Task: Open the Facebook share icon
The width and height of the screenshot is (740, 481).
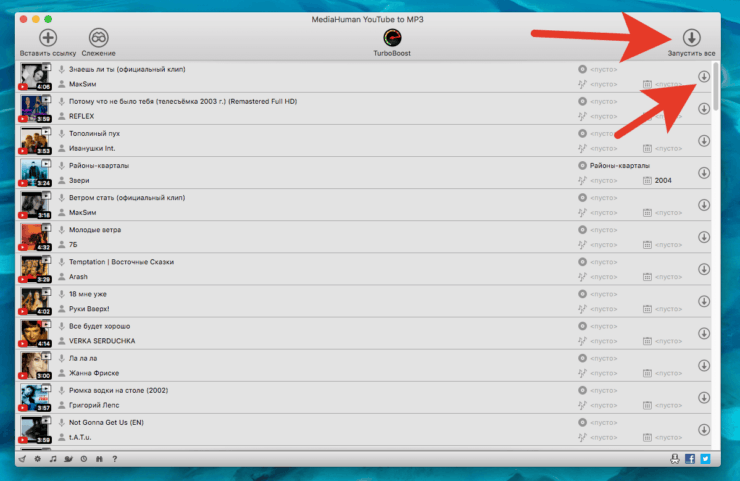Action: pyautogui.click(x=690, y=459)
